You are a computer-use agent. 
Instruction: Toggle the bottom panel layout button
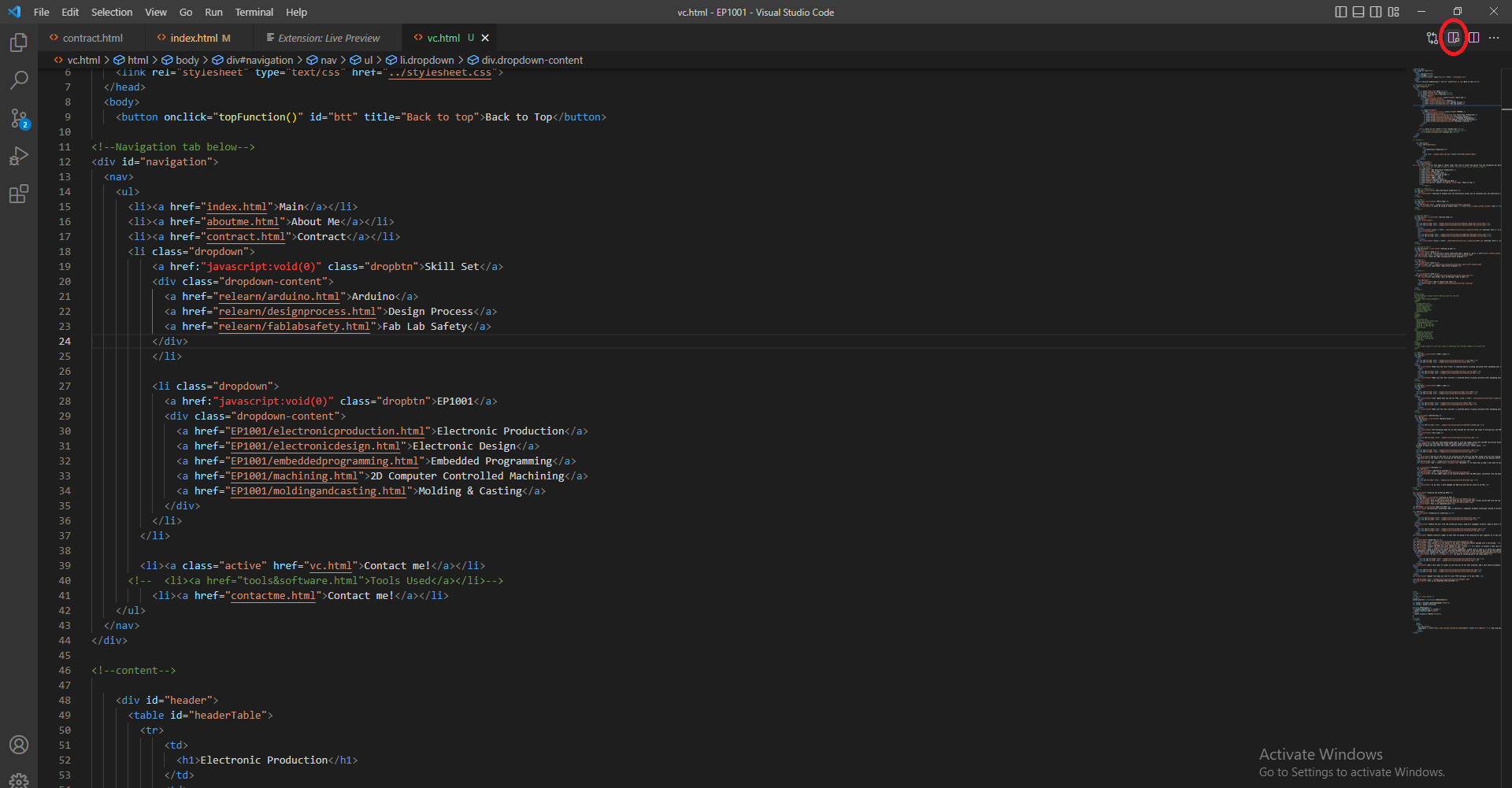pos(1358,12)
